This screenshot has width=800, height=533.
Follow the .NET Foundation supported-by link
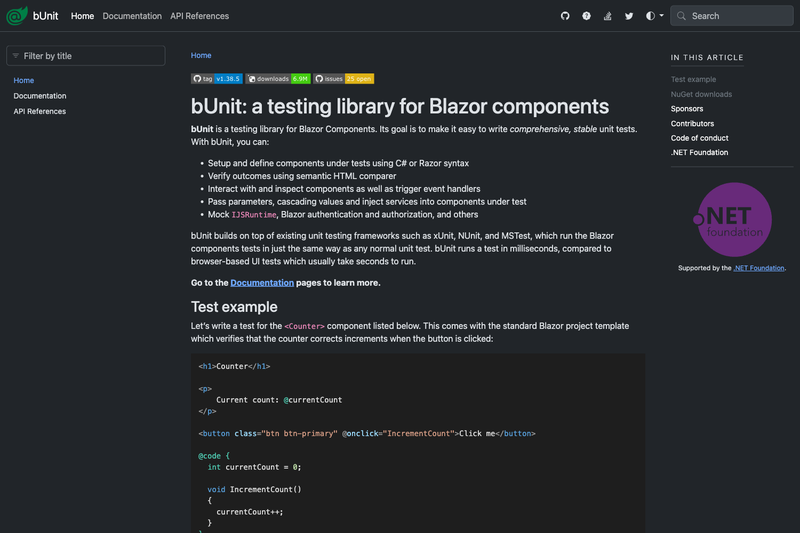[759, 268]
